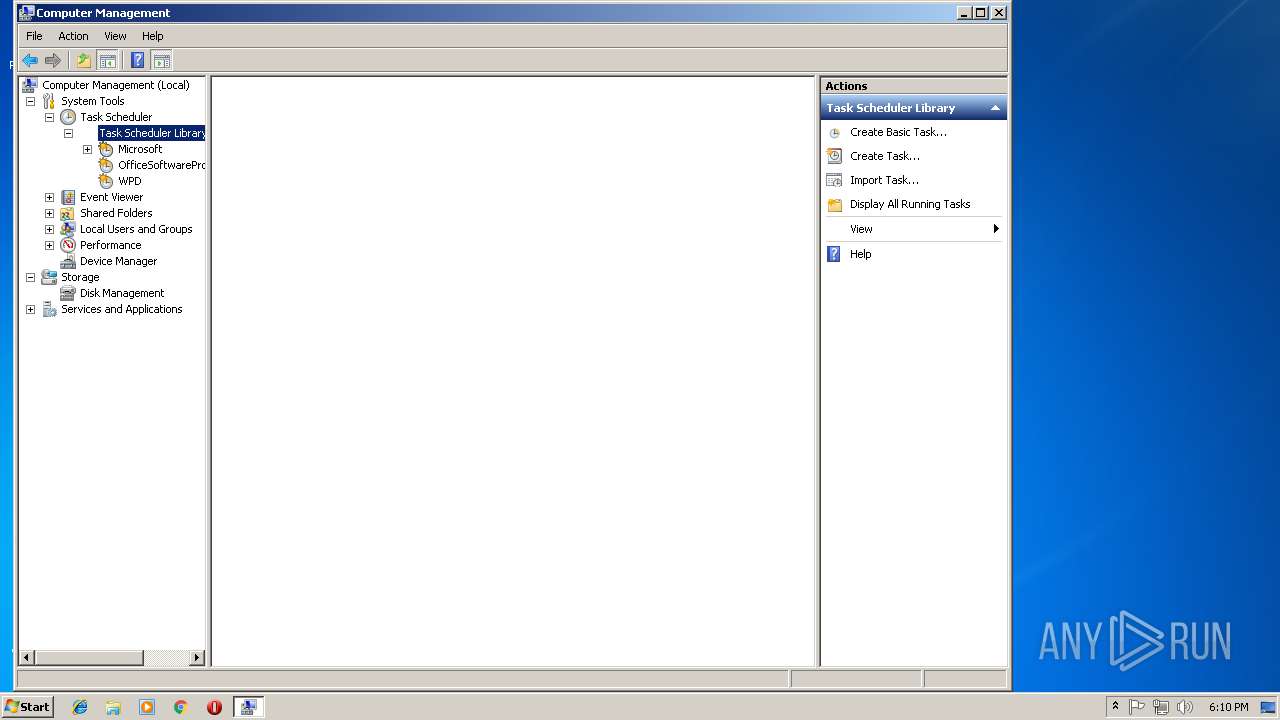The width and height of the screenshot is (1280, 720).
Task: Click the Shared Folders icon
Action: (x=68, y=213)
